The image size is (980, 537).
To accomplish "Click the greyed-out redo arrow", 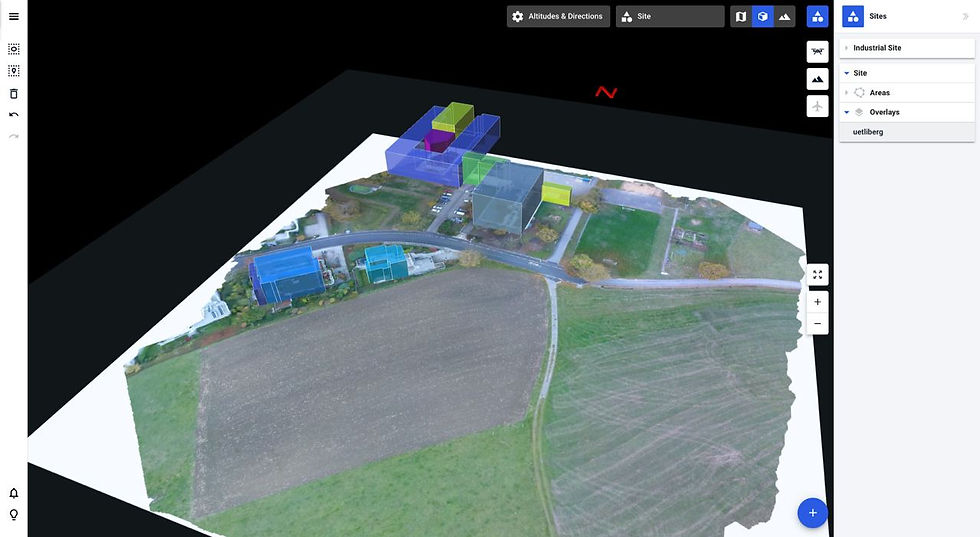I will tap(14, 136).
